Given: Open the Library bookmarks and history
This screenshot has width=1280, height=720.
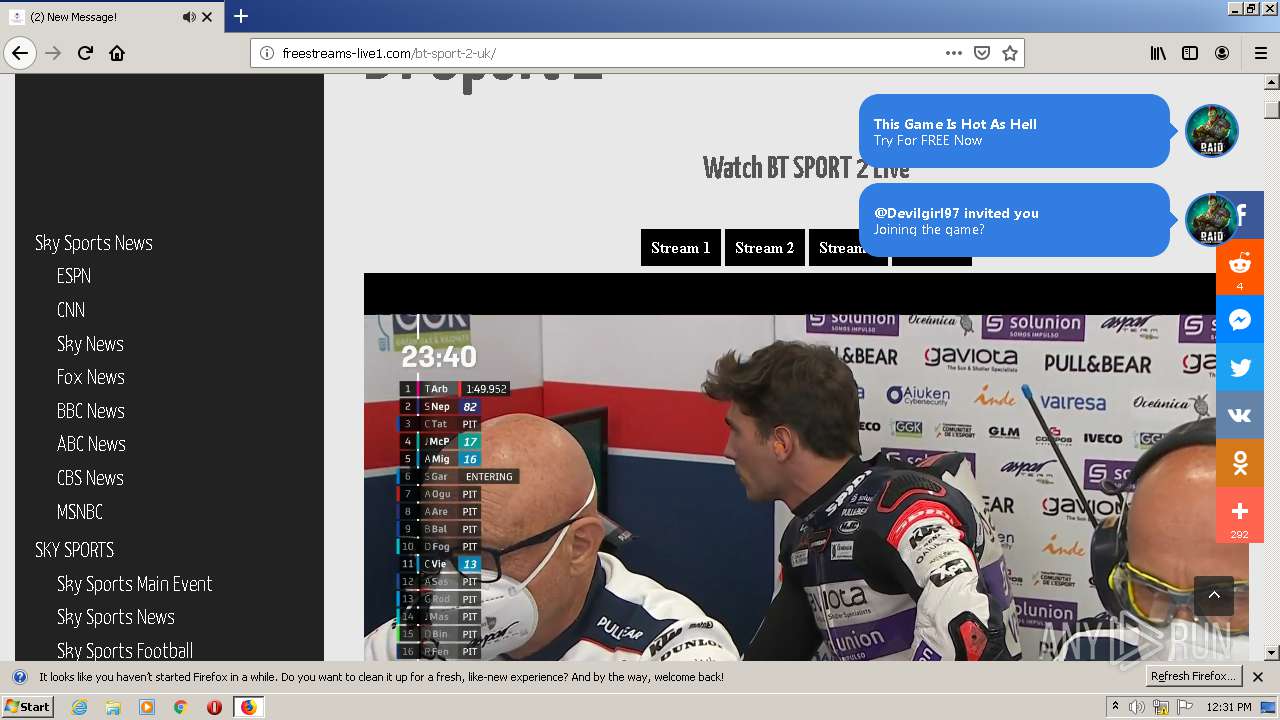Looking at the screenshot, I should (x=1158, y=53).
